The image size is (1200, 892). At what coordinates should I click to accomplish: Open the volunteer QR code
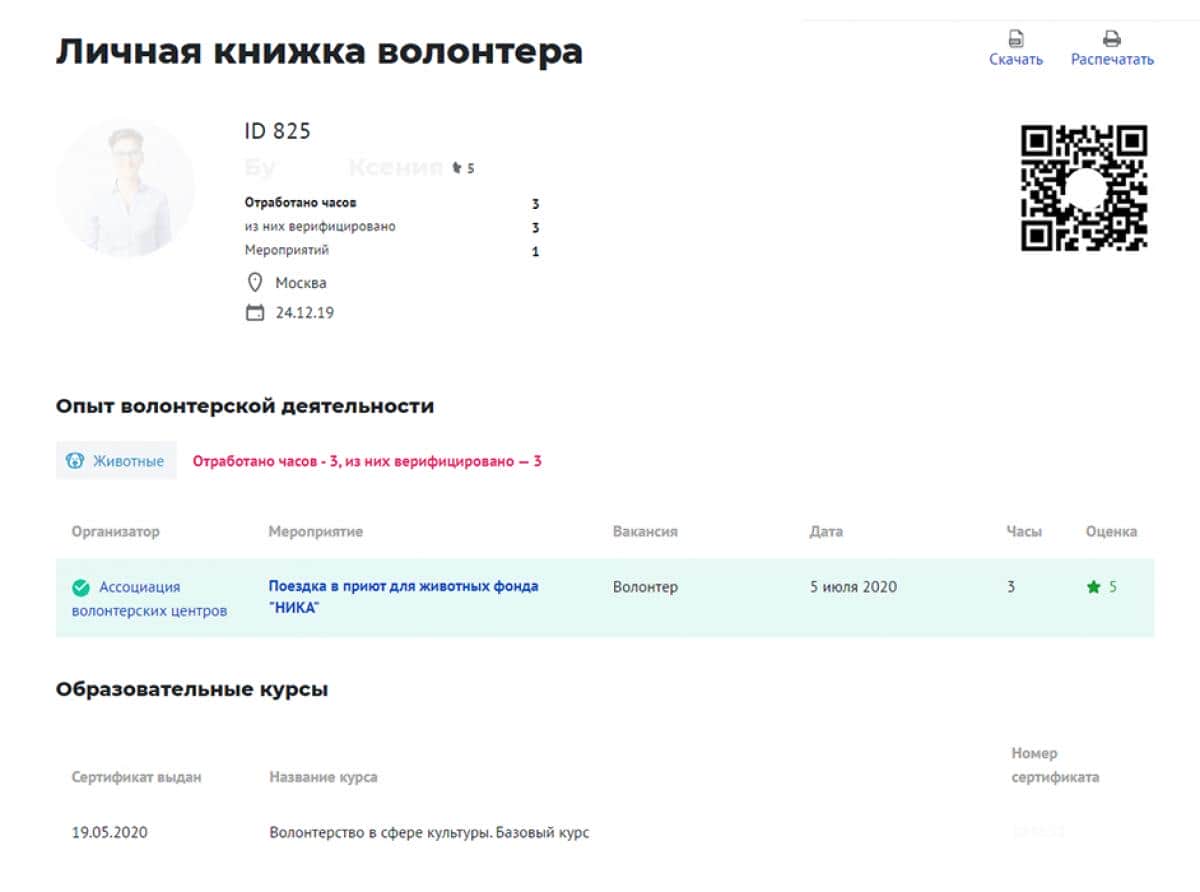[1083, 188]
